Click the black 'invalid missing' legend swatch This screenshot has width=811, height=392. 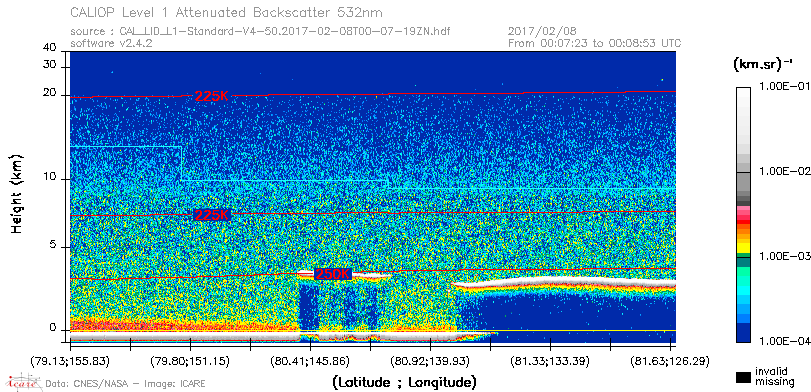pyautogui.click(x=742, y=378)
